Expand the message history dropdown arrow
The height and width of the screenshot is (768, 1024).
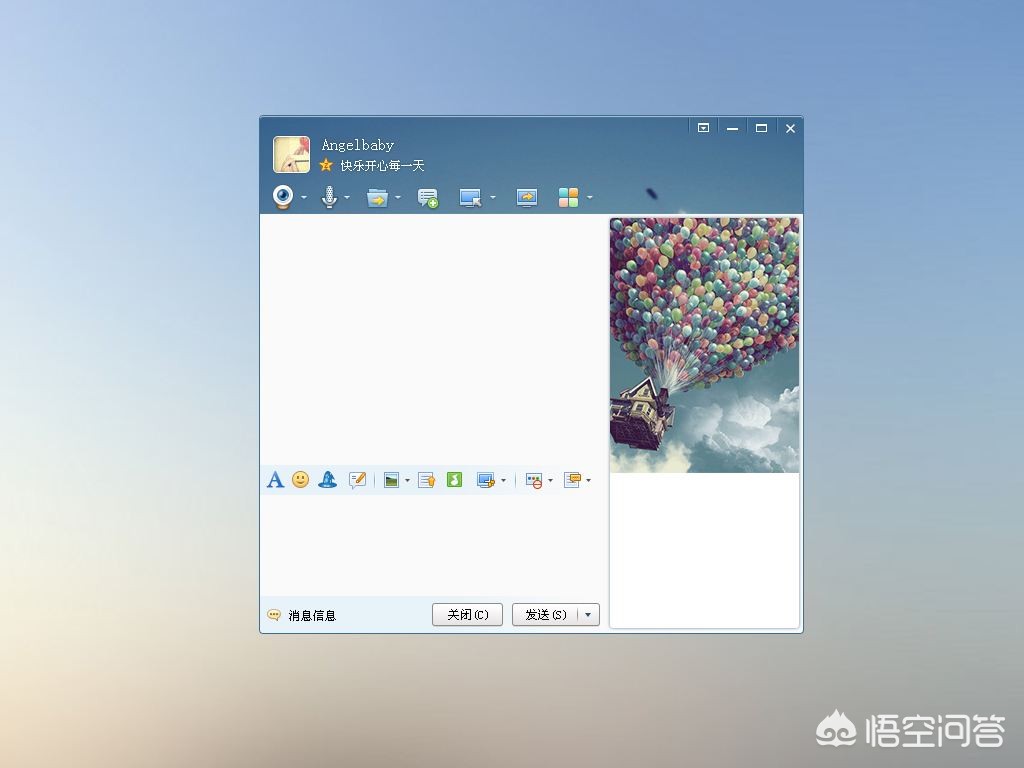pyautogui.click(x=588, y=481)
